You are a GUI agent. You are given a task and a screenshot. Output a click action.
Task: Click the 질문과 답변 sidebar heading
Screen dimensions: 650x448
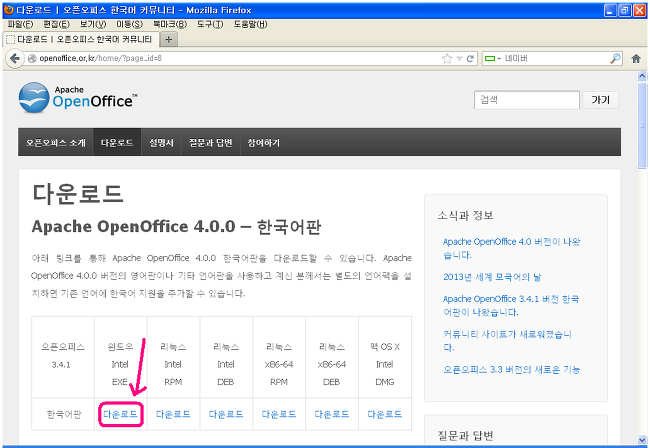(x=465, y=435)
